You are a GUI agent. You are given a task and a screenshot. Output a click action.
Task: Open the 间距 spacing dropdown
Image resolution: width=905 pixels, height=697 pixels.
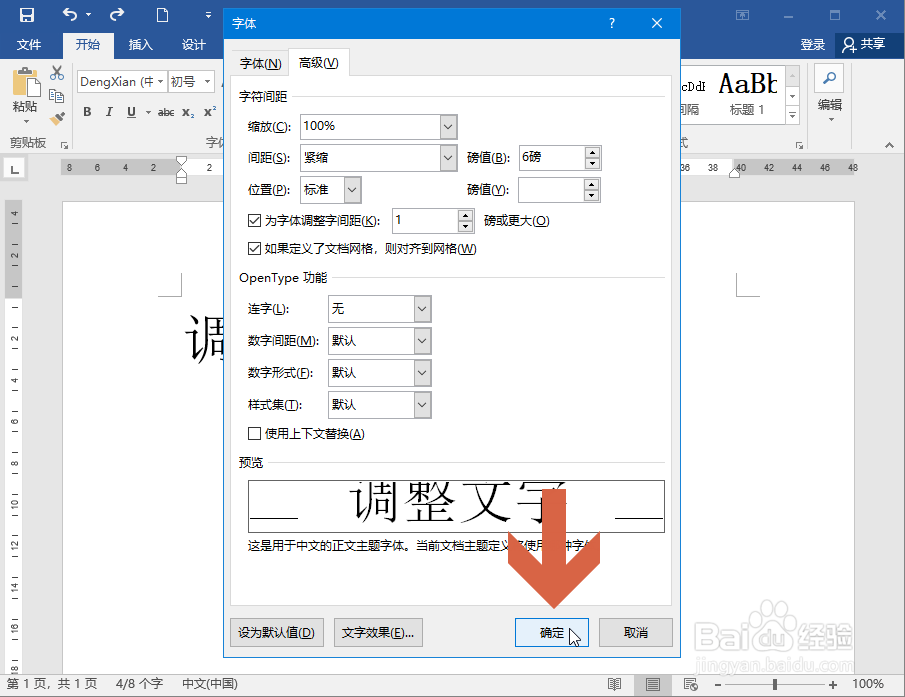click(x=448, y=157)
